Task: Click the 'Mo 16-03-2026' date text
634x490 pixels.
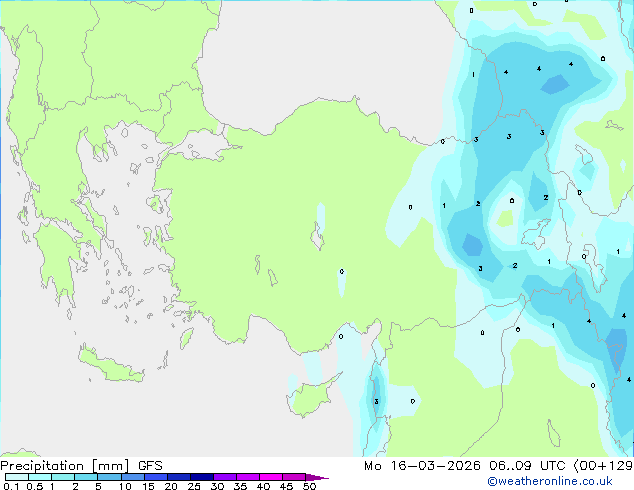Action: (422, 466)
